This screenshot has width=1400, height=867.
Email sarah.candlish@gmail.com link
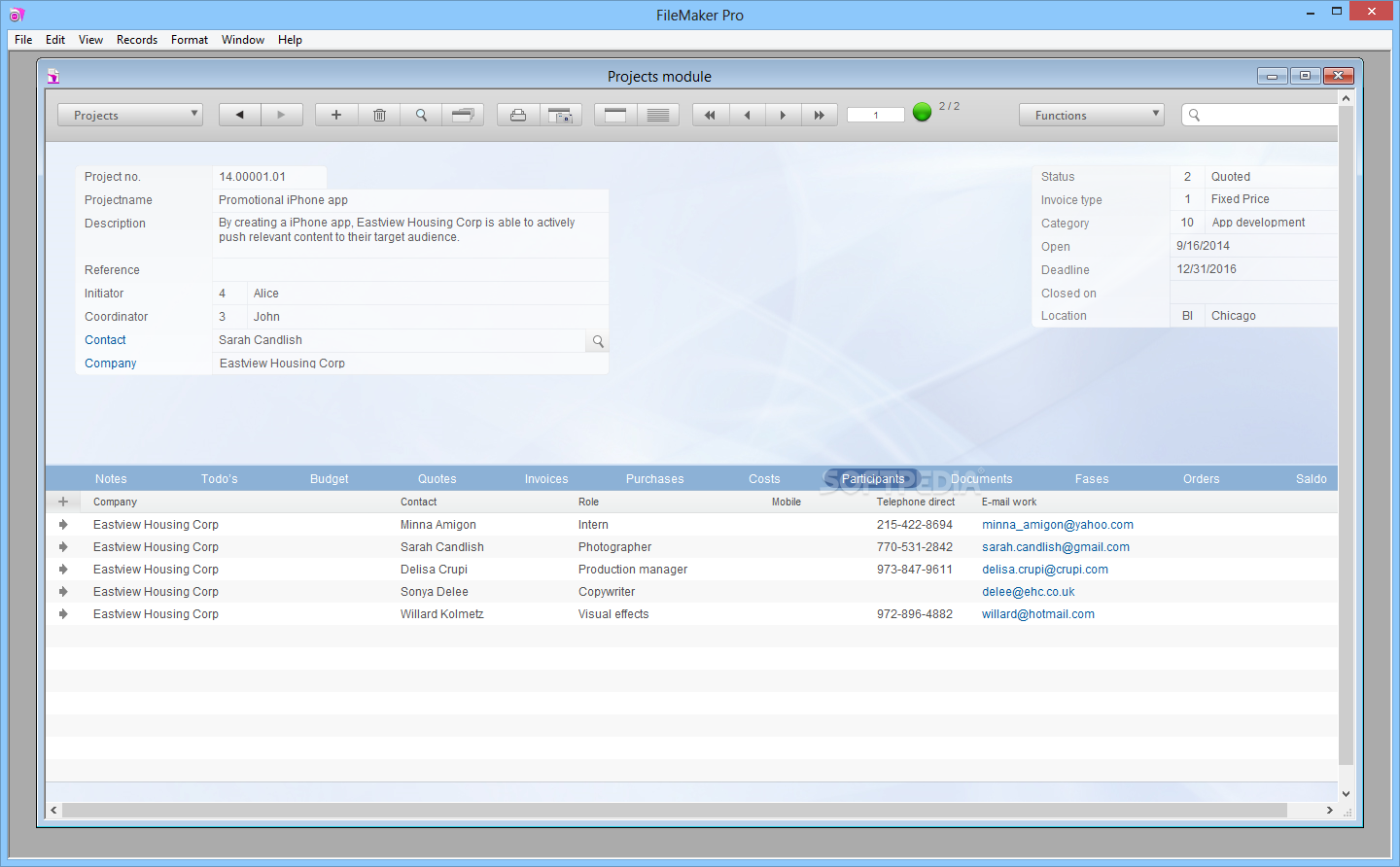[1056, 547]
